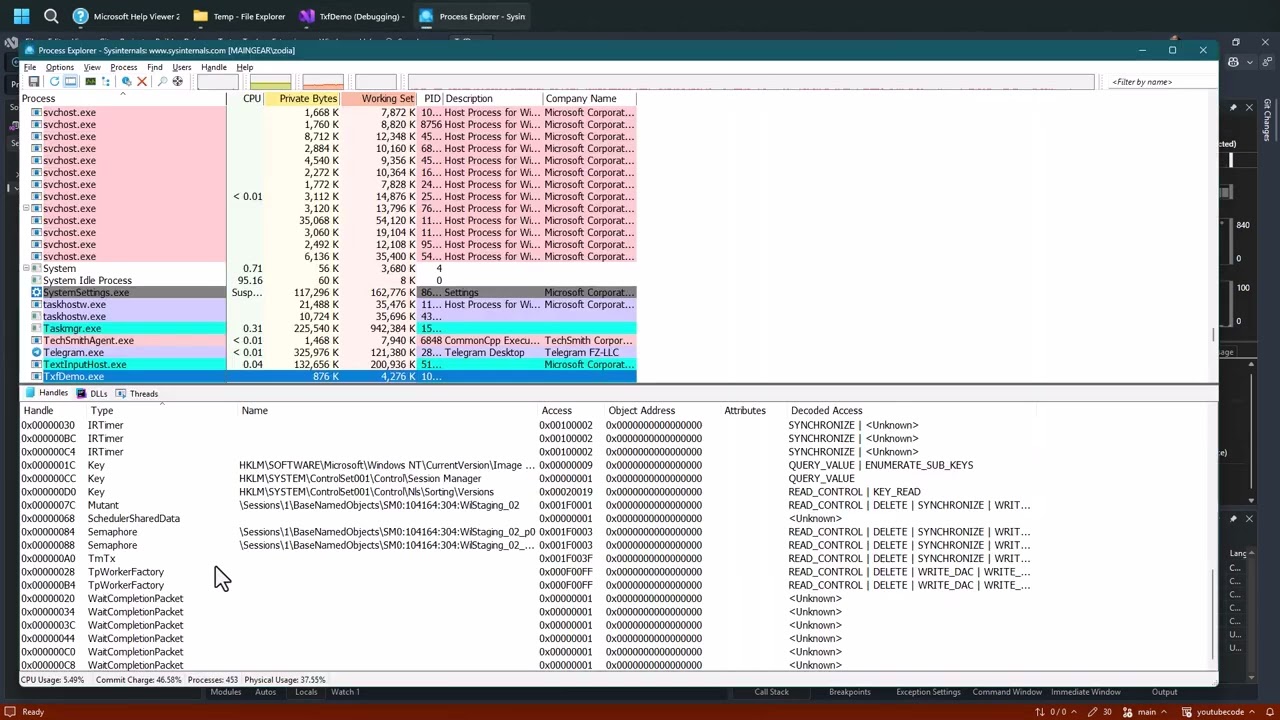The width and height of the screenshot is (1280, 720).
Task: Click the process Properties toolbar icon
Action: pyautogui.click(x=126, y=82)
